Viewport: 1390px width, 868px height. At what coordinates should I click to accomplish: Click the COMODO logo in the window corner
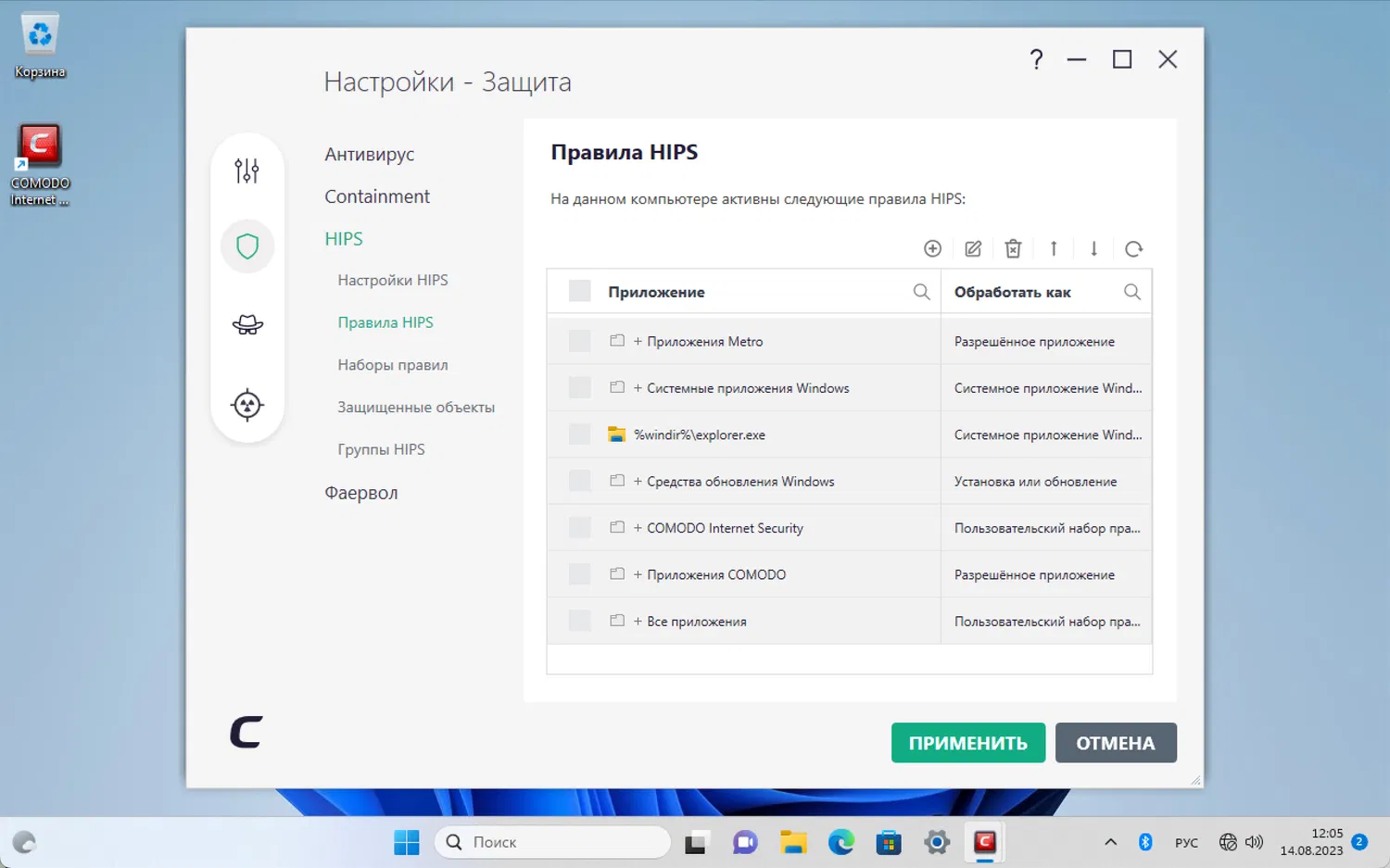tap(246, 732)
